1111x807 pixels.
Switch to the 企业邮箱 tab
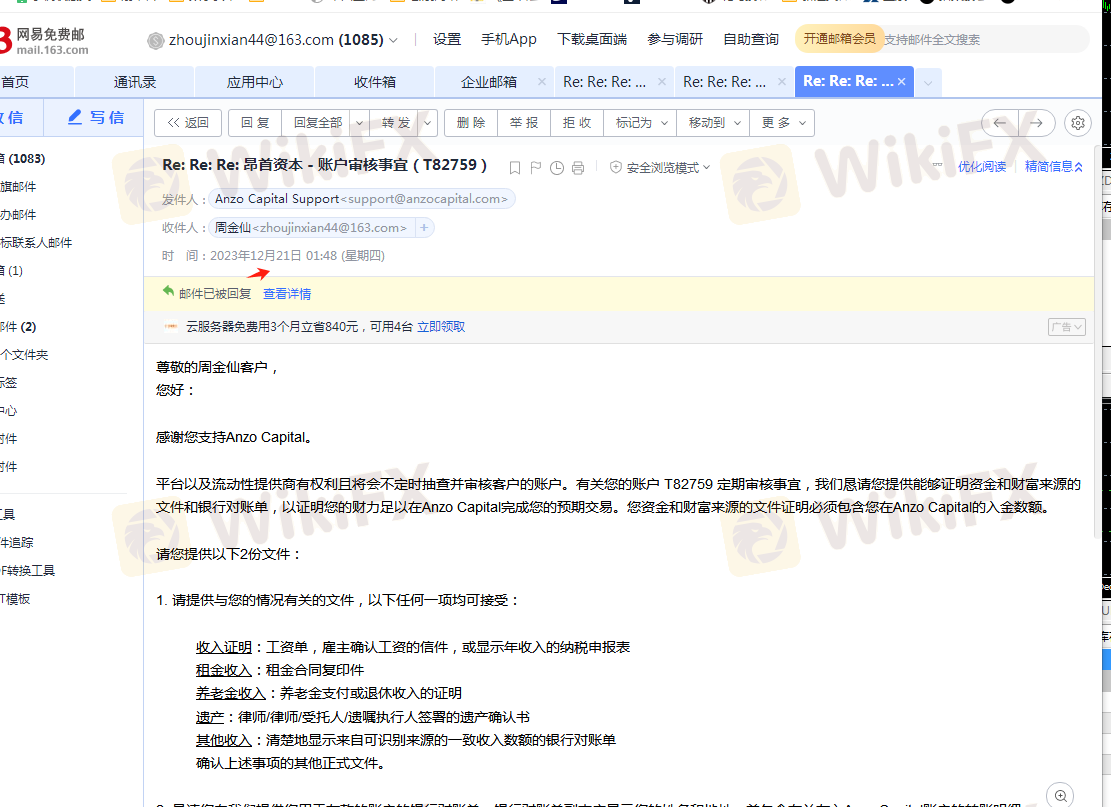(488, 82)
